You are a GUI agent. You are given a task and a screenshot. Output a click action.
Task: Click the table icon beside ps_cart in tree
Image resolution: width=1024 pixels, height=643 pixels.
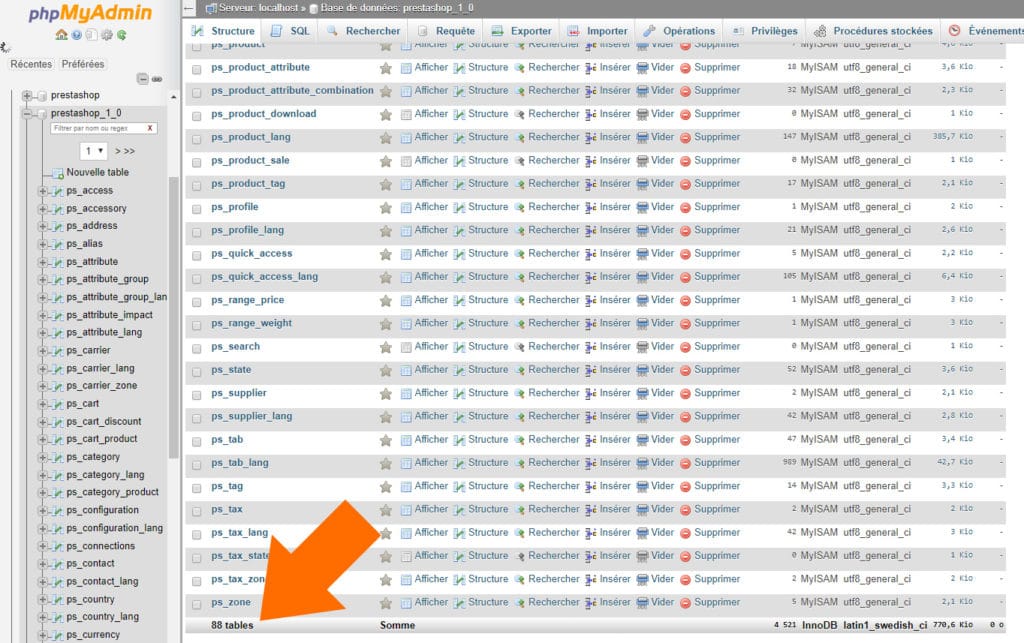click(x=57, y=404)
